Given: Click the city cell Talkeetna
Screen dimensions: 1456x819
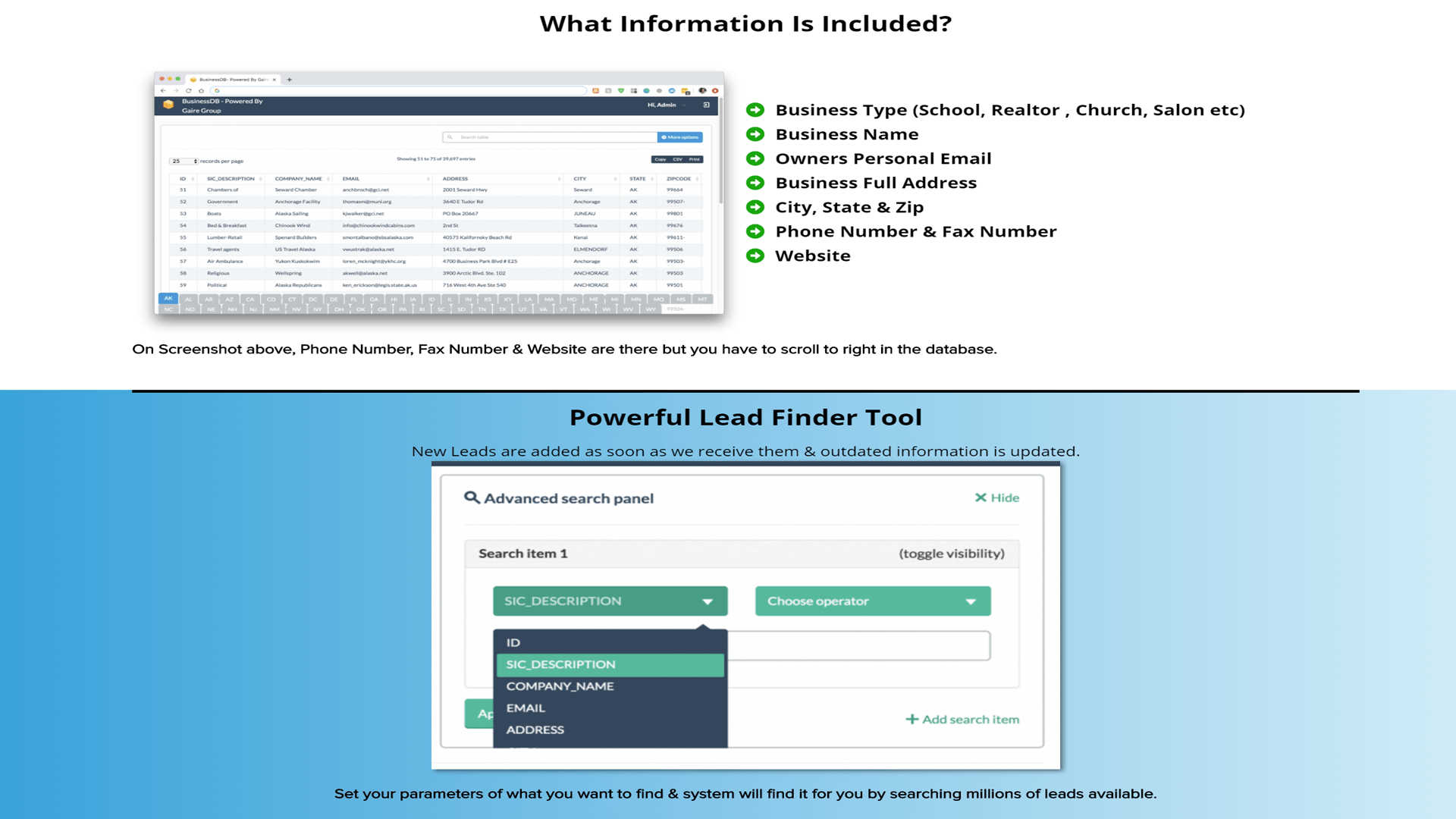Looking at the screenshot, I should pyautogui.click(x=585, y=225).
